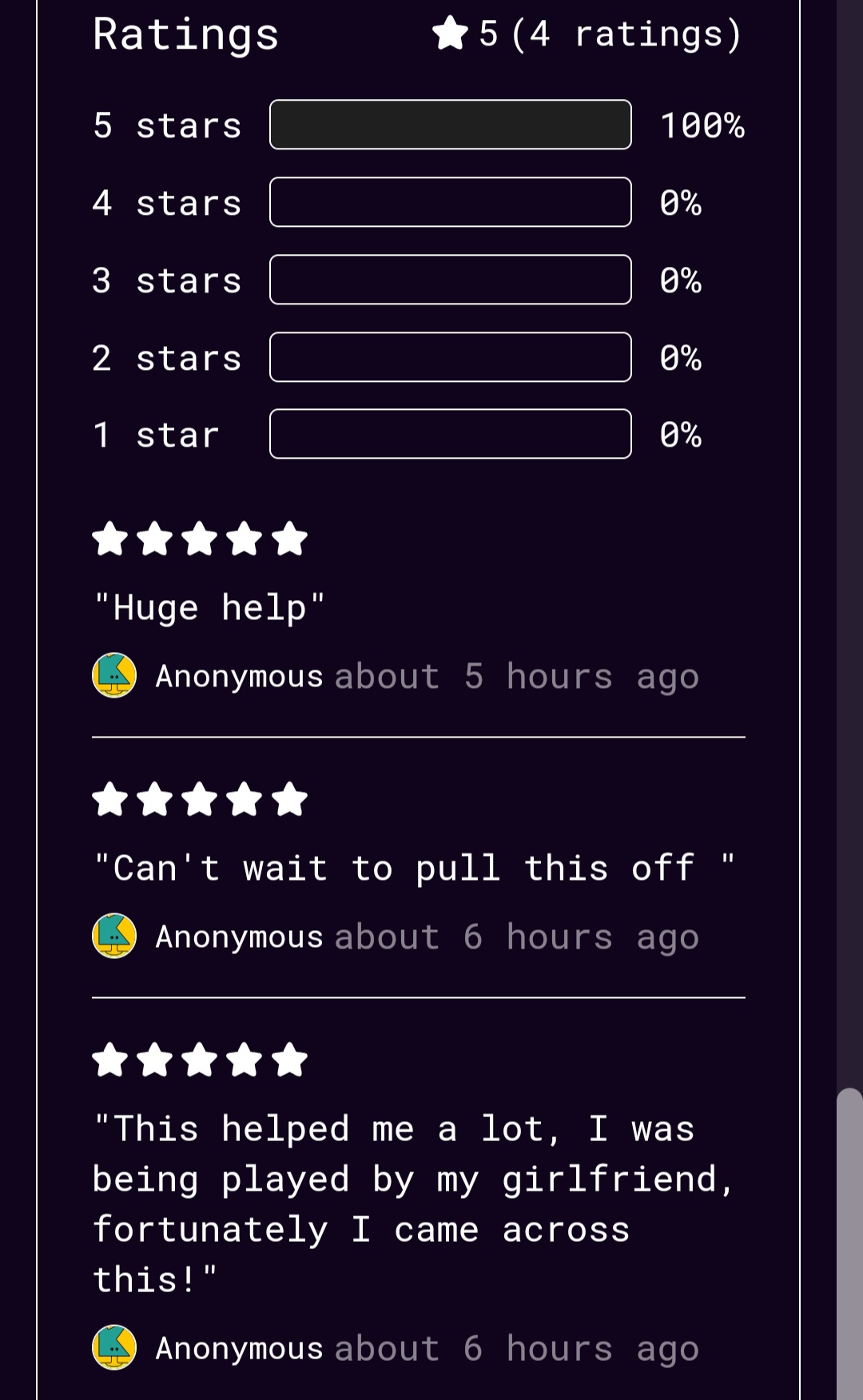Select the 5 stars rating bar
Image resolution: width=863 pixels, height=1400 pixels.
451,125
